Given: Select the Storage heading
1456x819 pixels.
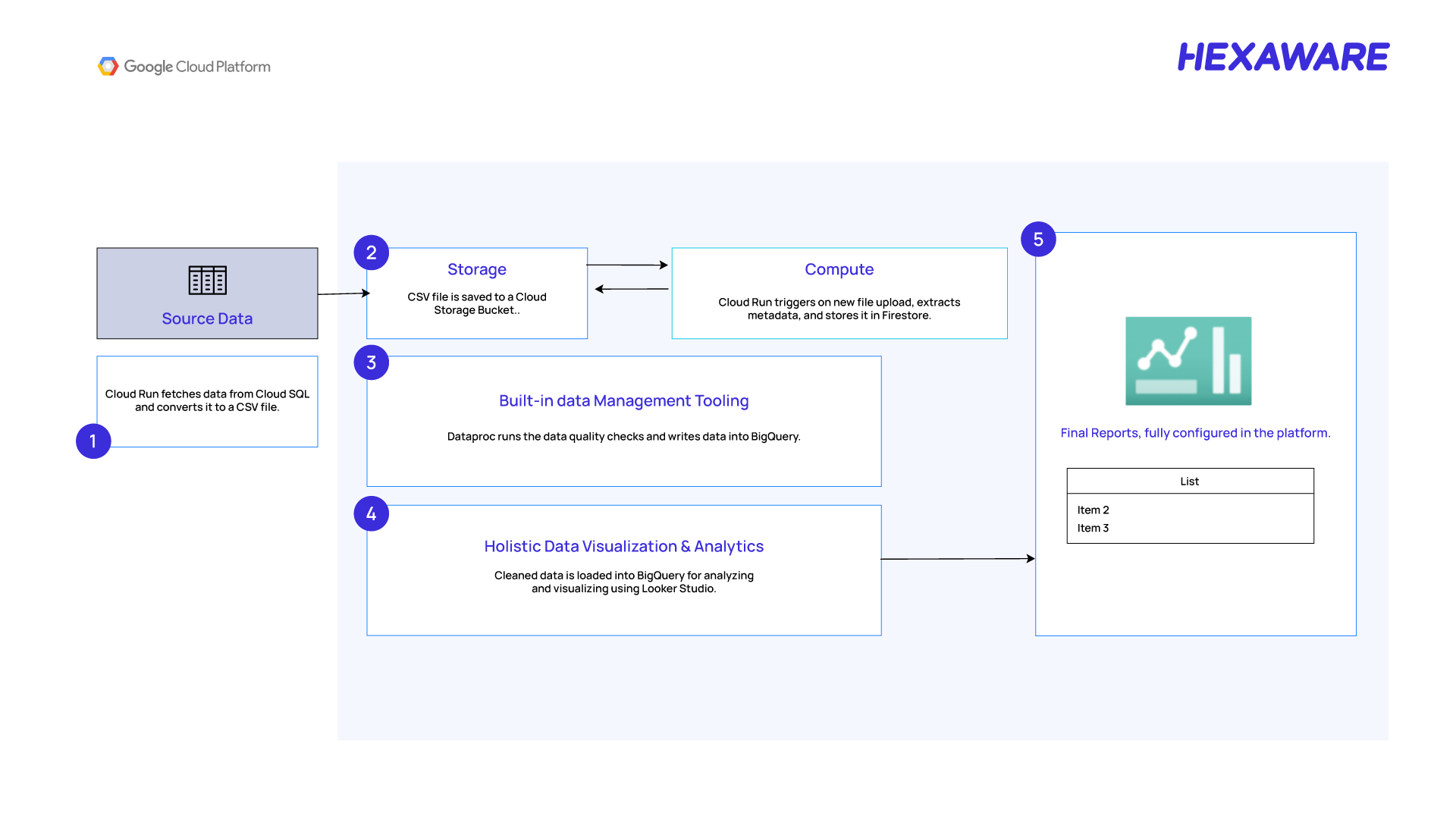Looking at the screenshot, I should tap(477, 269).
